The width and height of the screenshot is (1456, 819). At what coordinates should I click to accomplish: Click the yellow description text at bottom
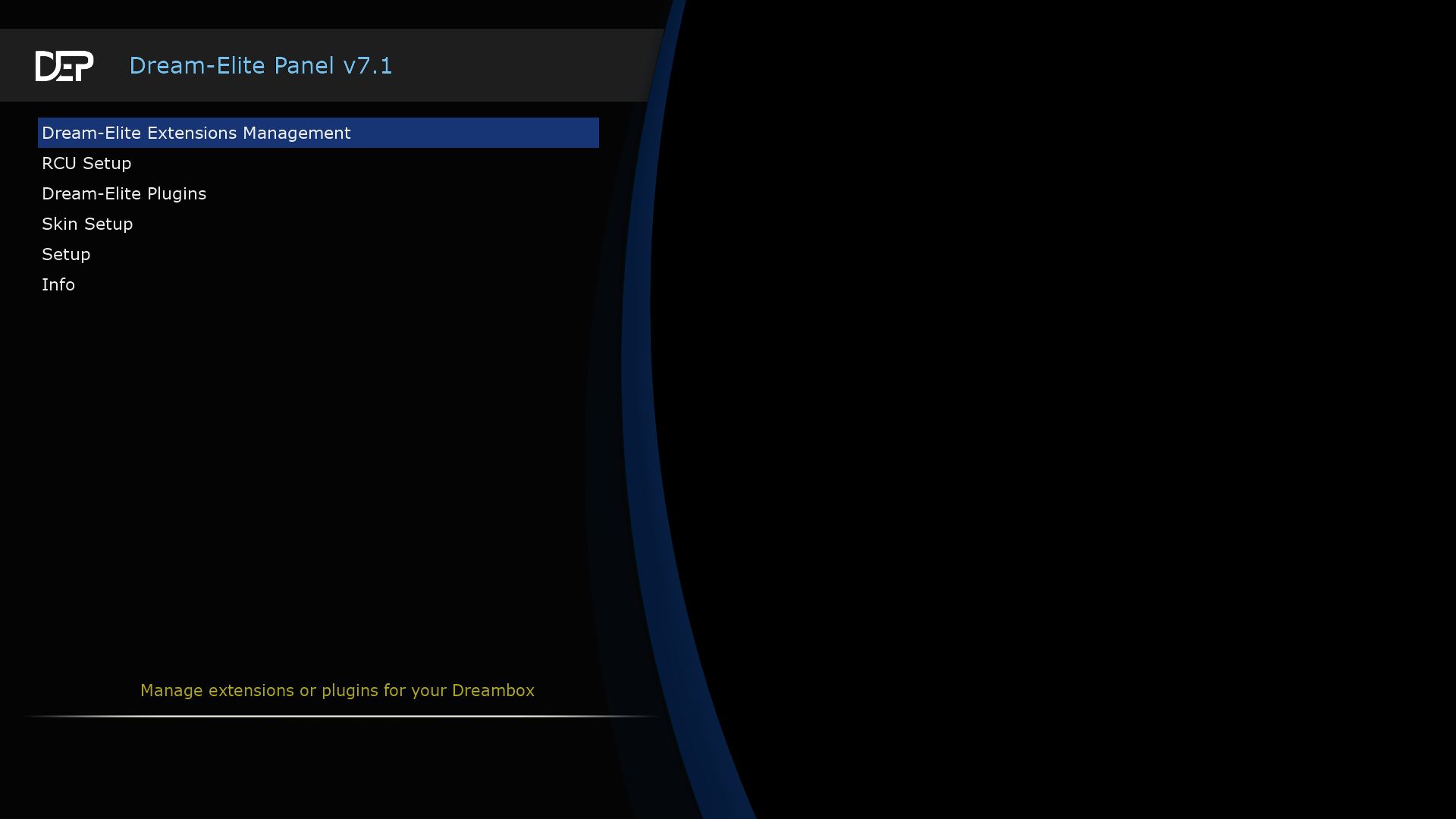coord(337,690)
